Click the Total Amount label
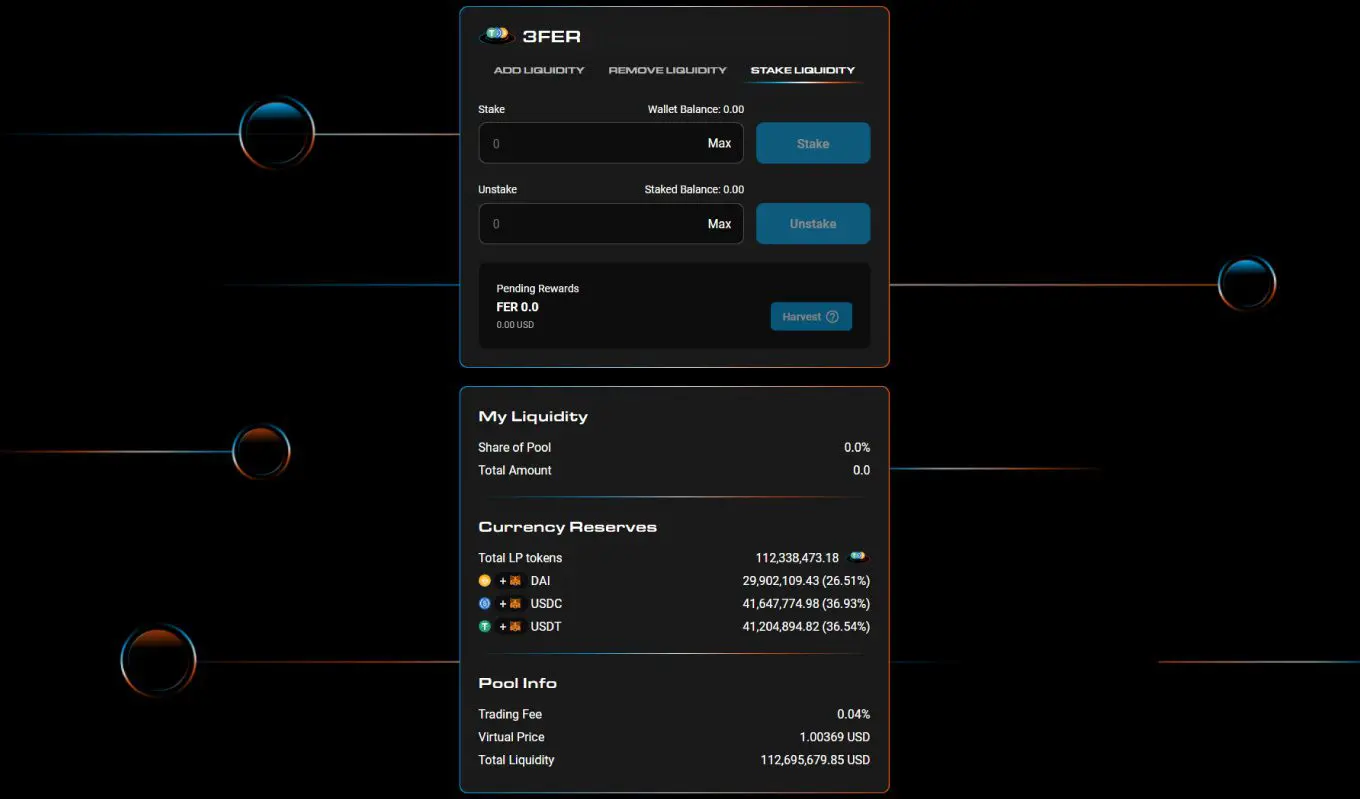This screenshot has width=1360, height=799. pyautogui.click(x=515, y=471)
